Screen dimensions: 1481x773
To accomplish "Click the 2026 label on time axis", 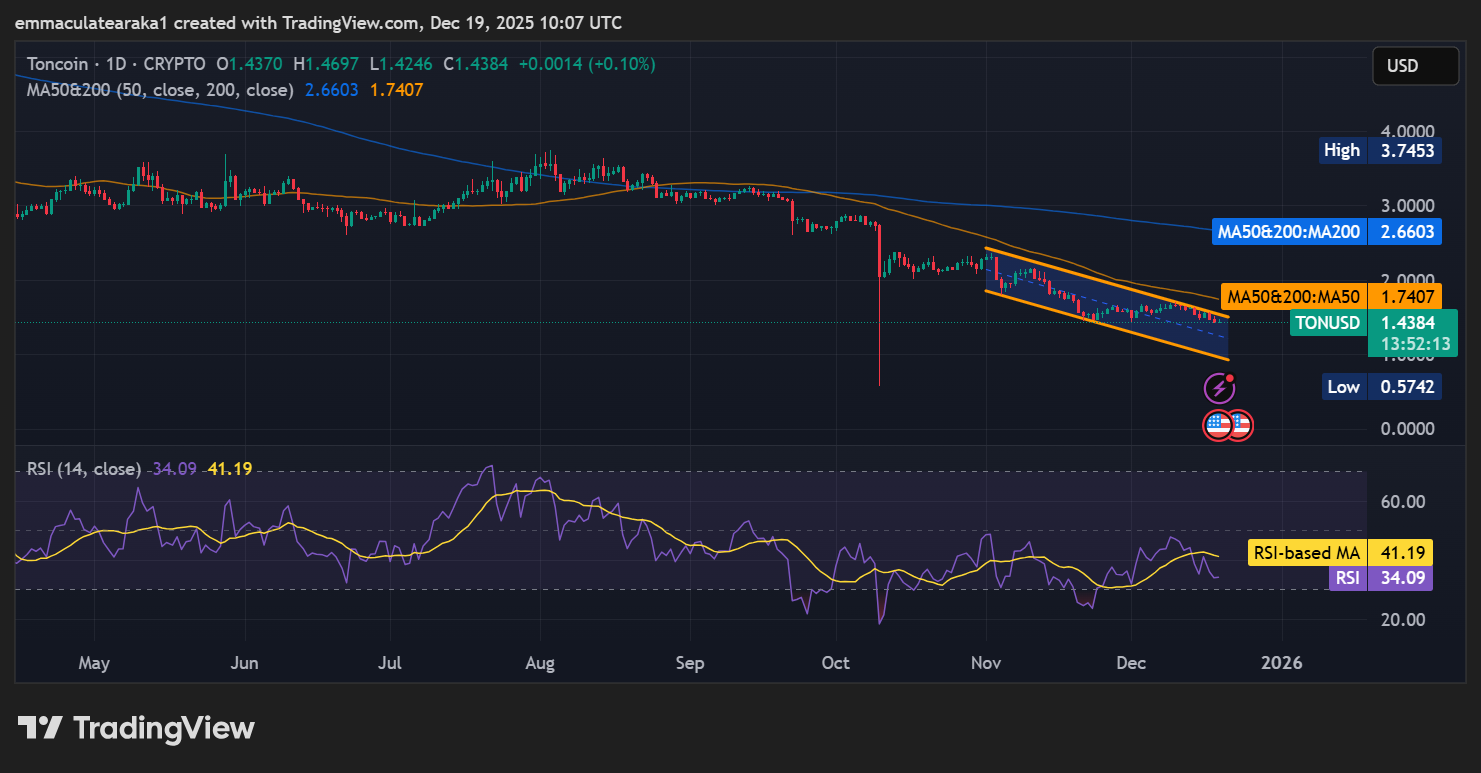I will pyautogui.click(x=1282, y=663).
